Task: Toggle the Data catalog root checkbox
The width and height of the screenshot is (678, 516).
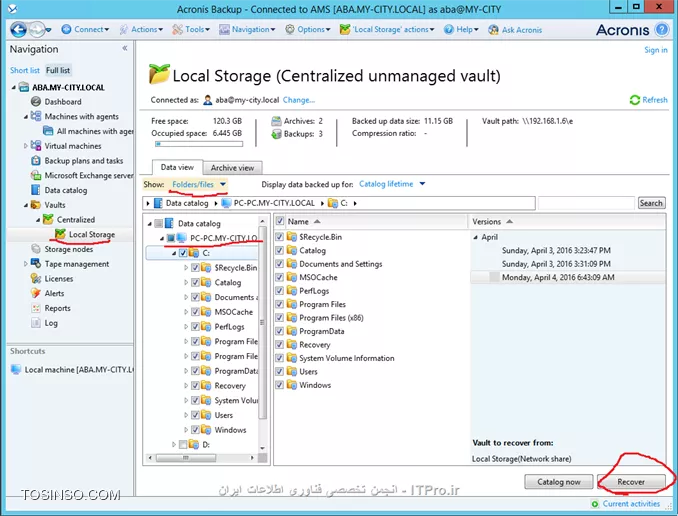Action: 159,224
